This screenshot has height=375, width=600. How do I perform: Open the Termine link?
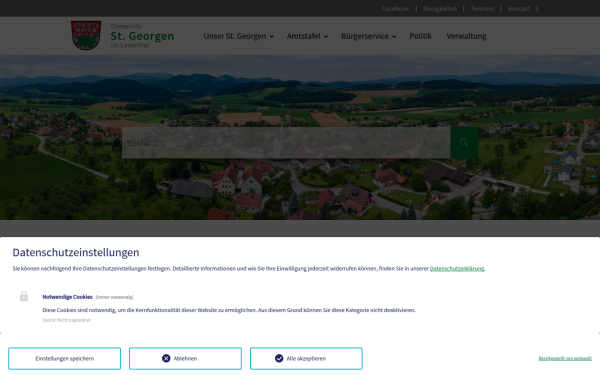click(482, 8)
